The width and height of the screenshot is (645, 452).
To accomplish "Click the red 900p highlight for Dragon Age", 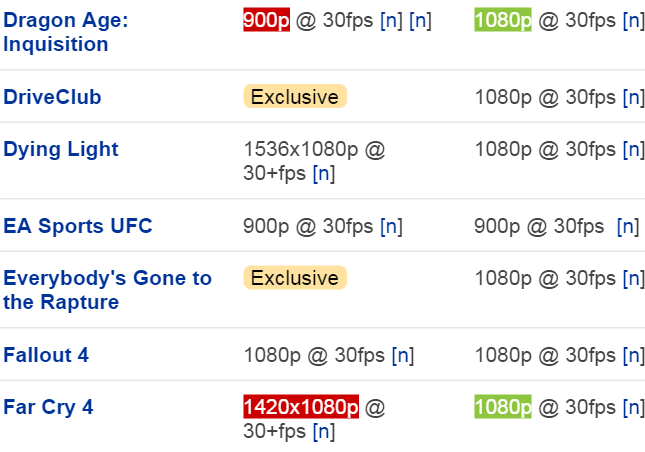I will (x=266, y=20).
